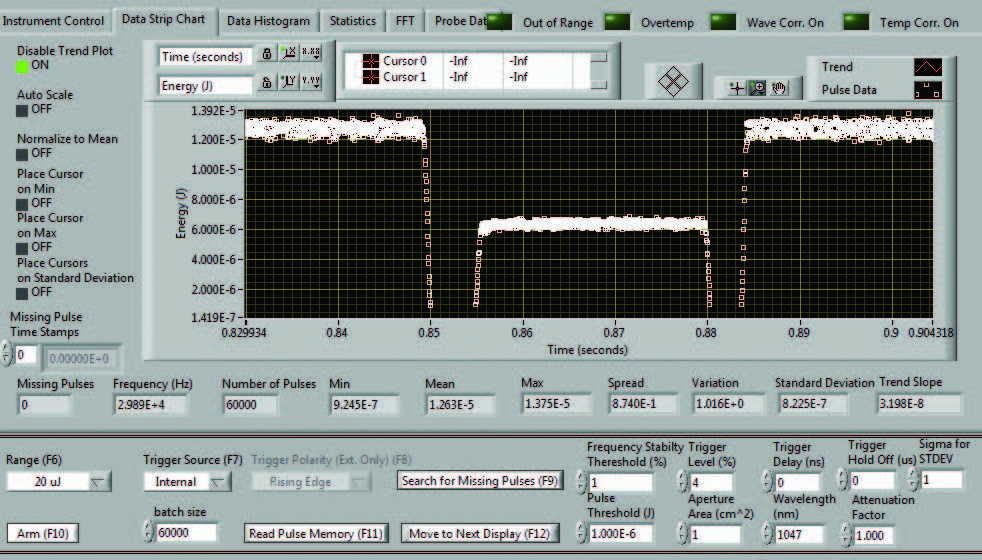982x560 pixels.
Task: Click the Pulse Data plot color swatch
Action: click(x=927, y=90)
